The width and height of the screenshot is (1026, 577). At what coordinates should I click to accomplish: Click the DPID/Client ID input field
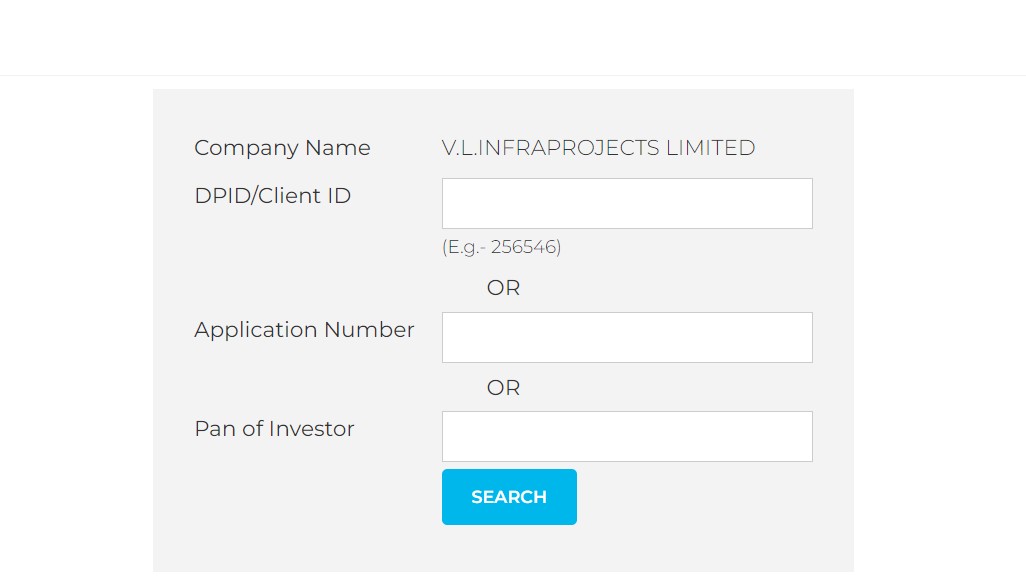(627, 203)
